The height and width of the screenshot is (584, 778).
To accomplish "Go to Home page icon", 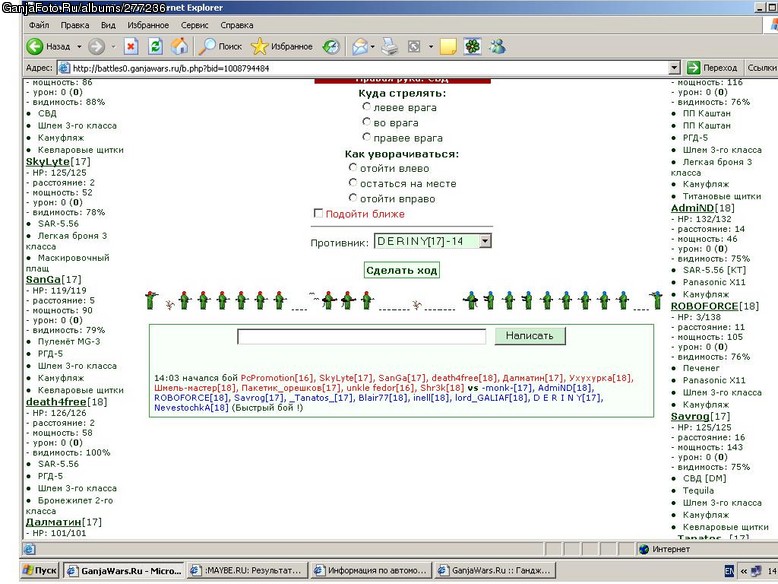I will tap(180, 47).
